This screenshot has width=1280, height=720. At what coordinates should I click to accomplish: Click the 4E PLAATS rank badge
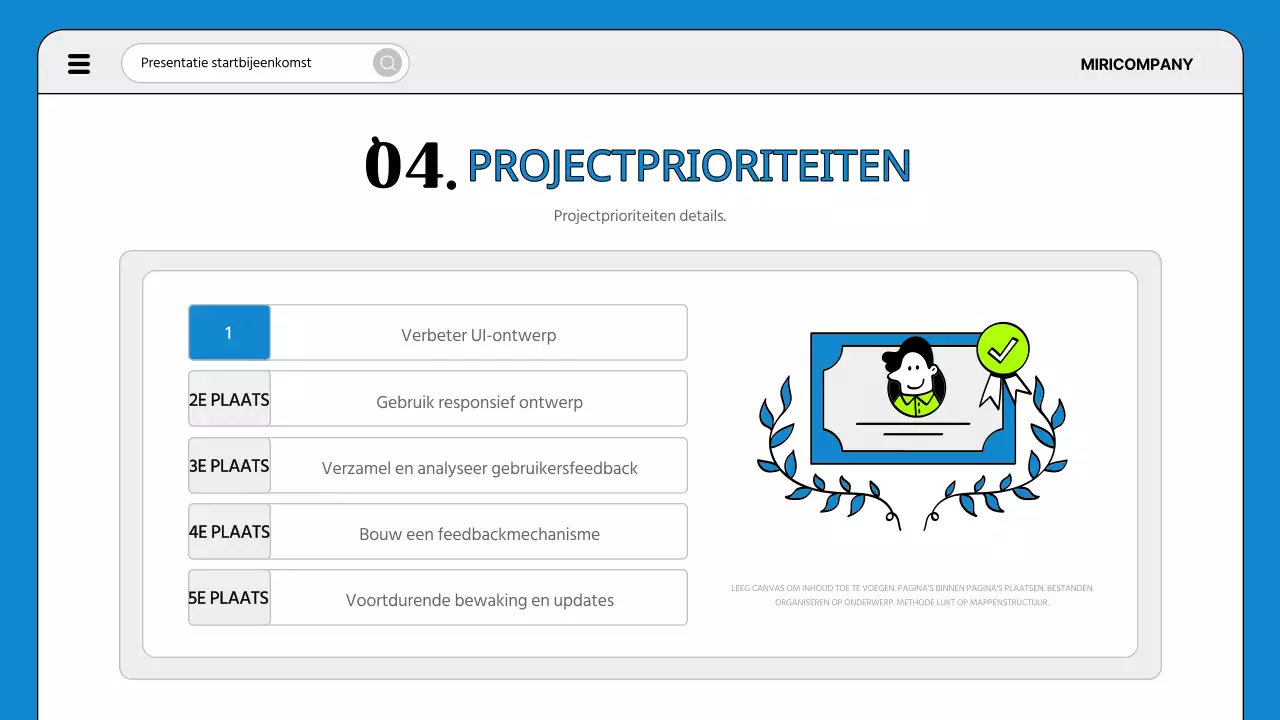[228, 531]
